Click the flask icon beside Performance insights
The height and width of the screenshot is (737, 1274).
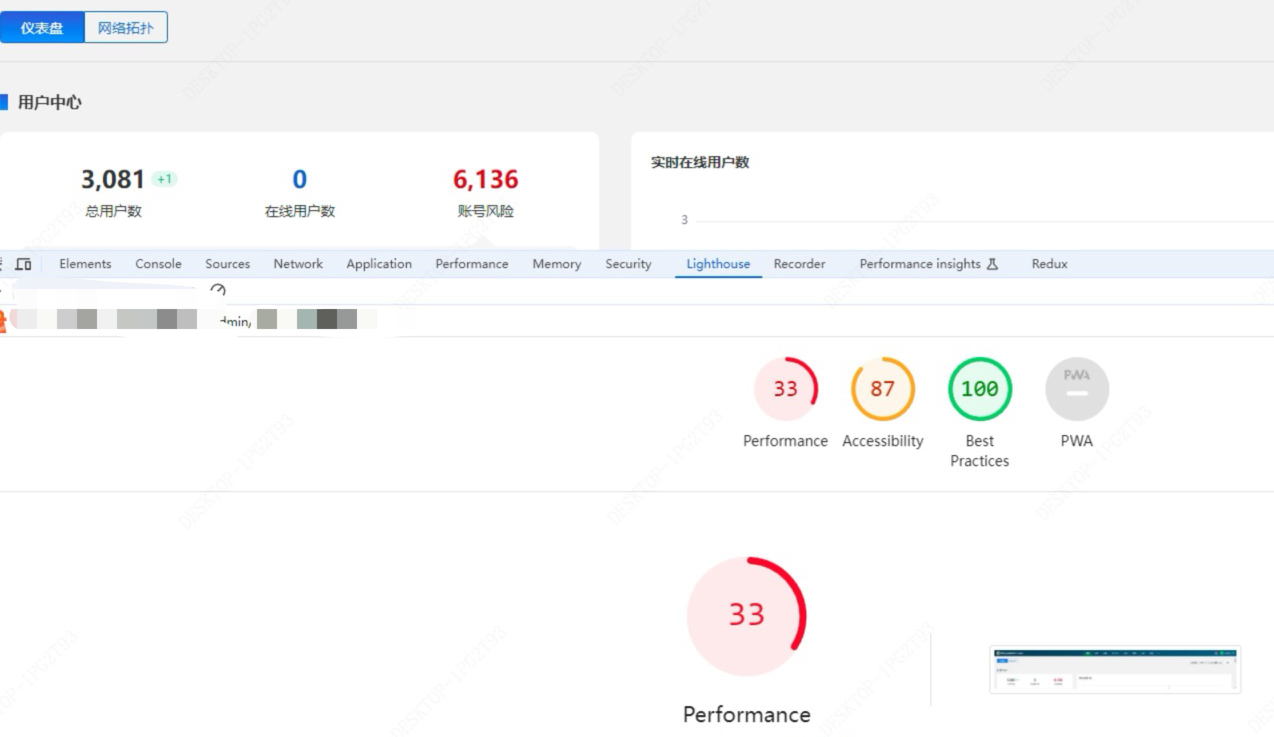point(992,264)
